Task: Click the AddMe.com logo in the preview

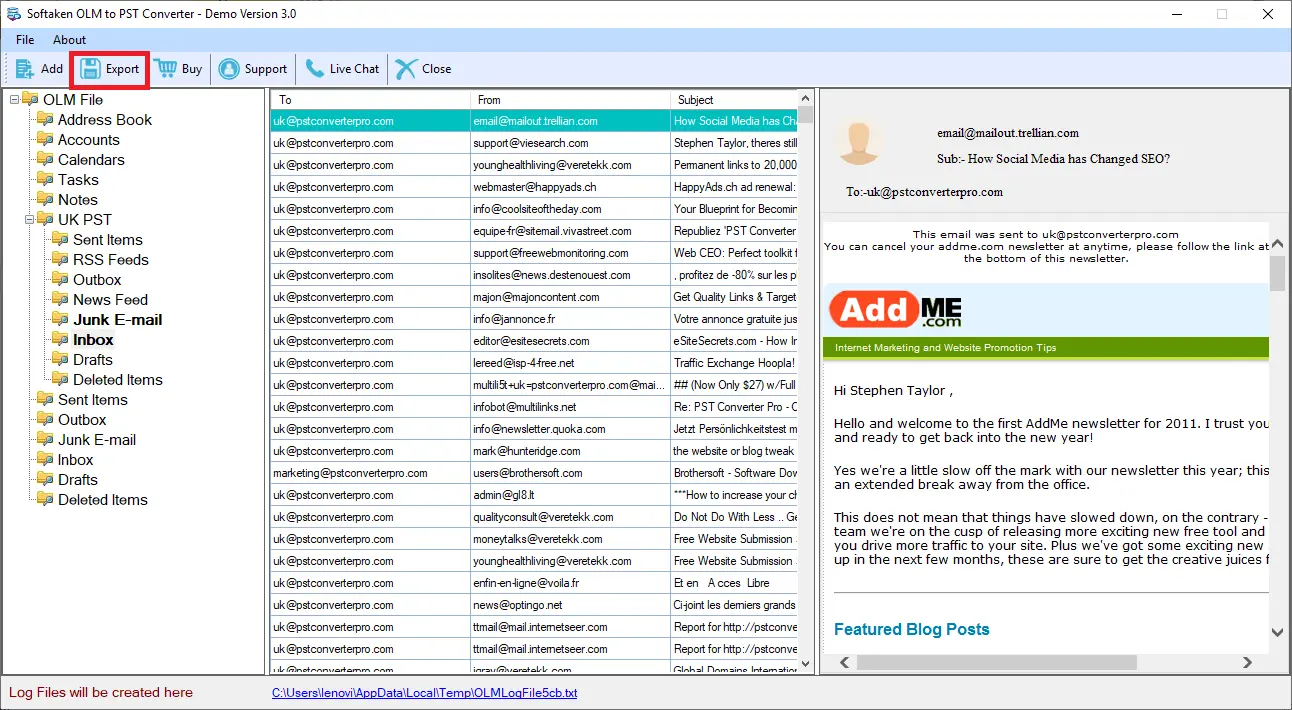Action: point(896,310)
